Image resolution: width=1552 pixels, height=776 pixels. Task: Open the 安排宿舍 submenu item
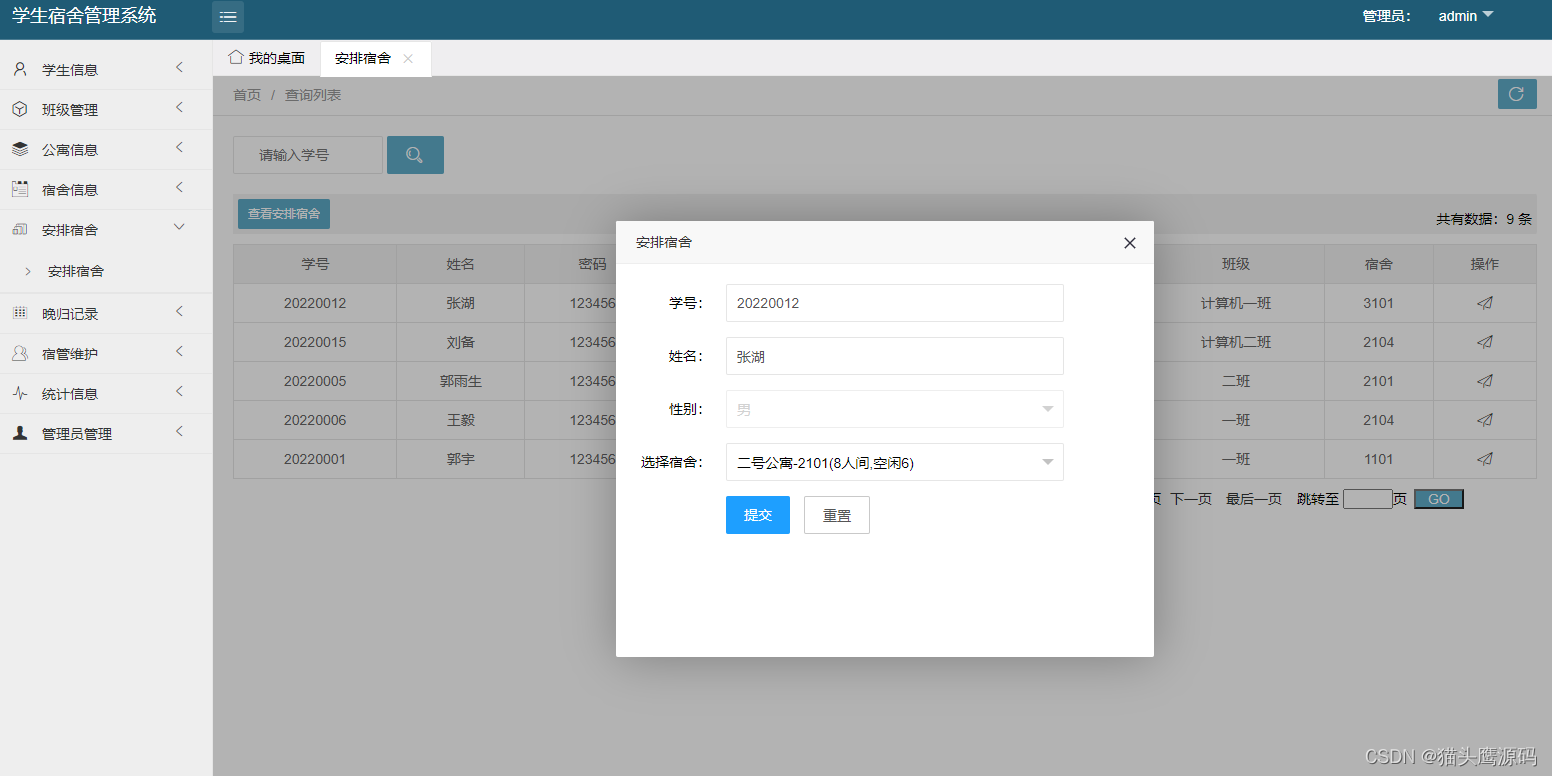point(76,271)
